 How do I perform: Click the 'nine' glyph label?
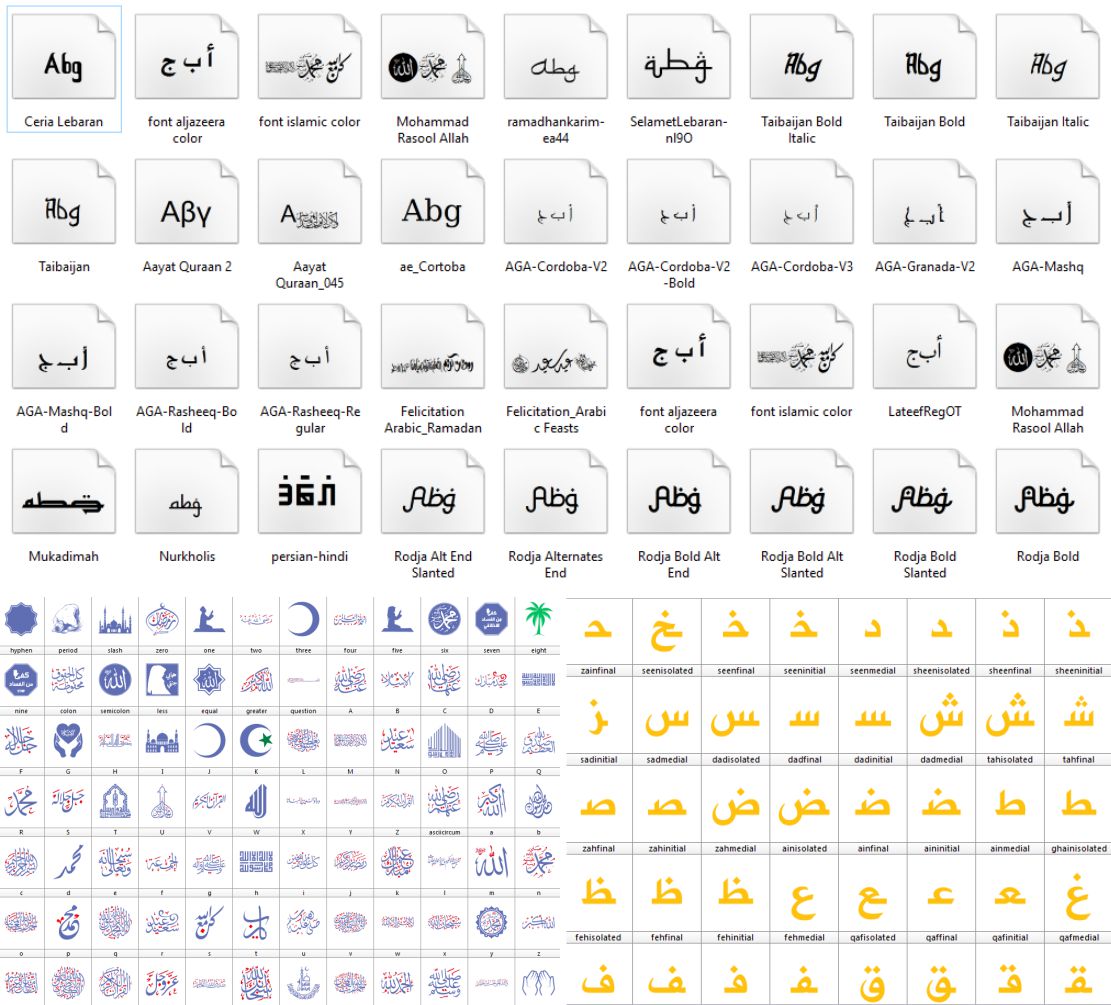click(x=21, y=711)
